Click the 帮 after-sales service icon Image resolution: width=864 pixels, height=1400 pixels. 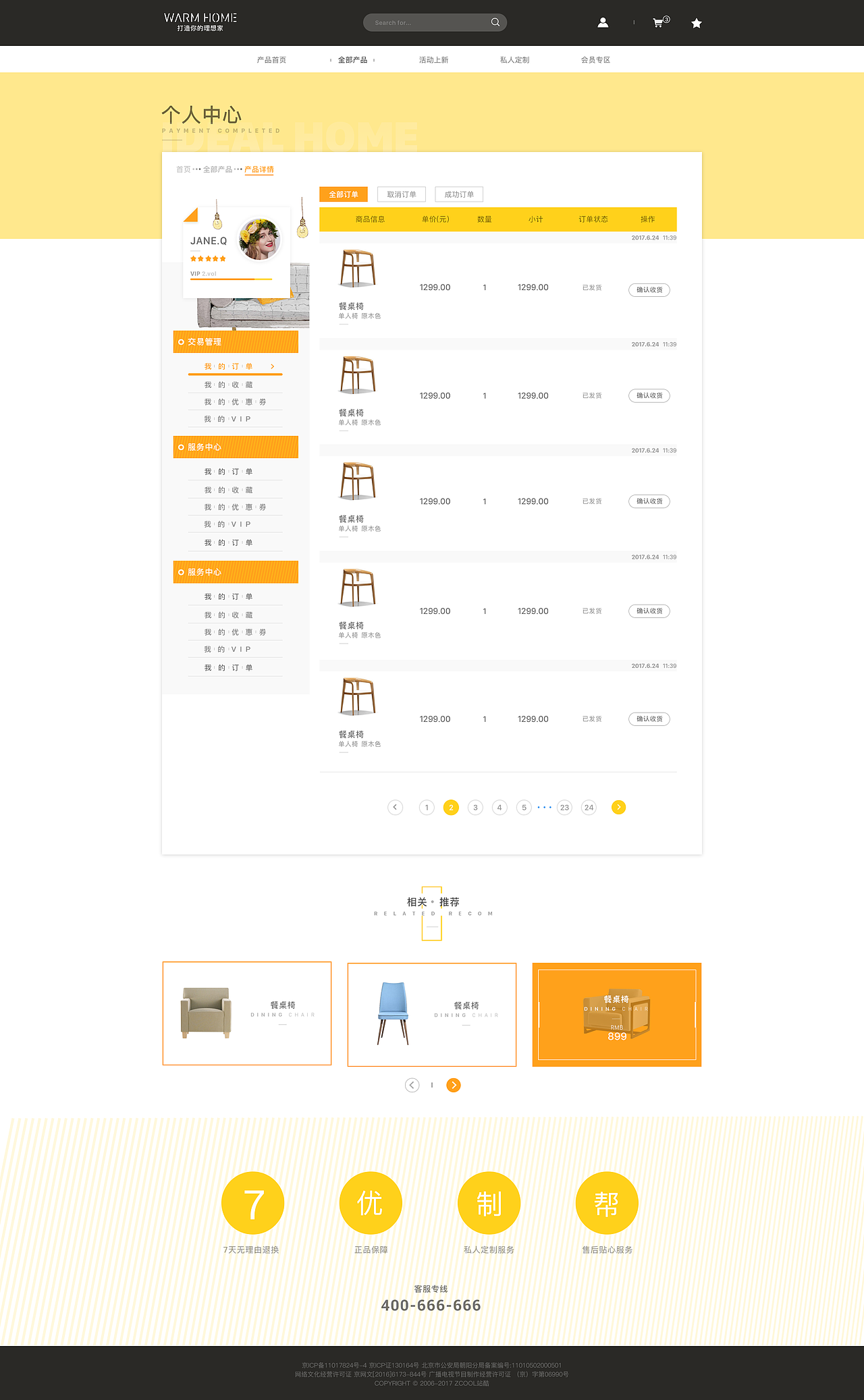pyautogui.click(x=607, y=1203)
